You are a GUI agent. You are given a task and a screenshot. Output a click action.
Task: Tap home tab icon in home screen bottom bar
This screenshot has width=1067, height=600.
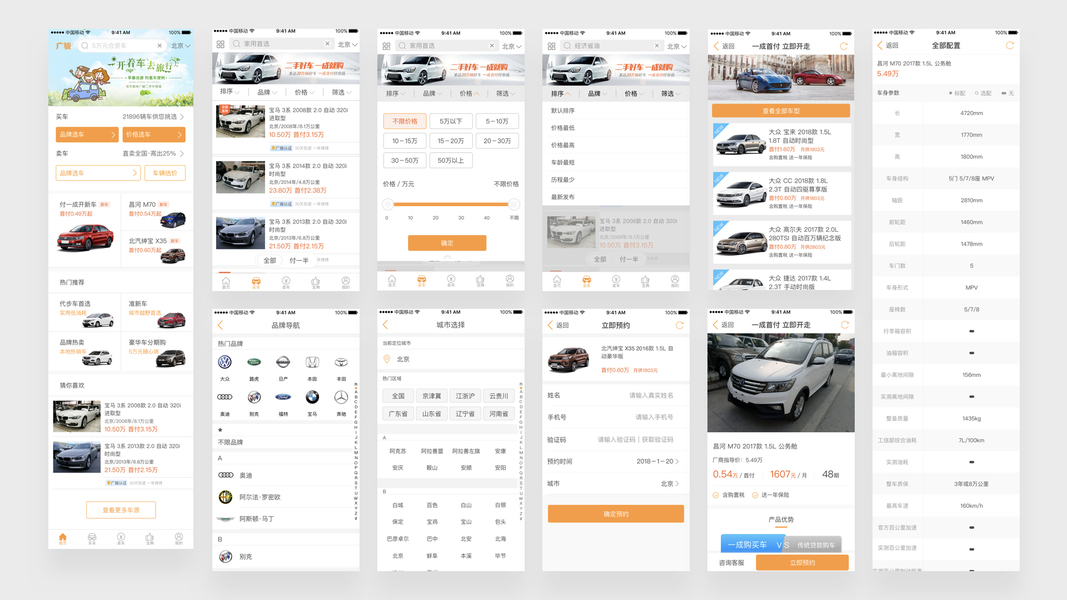63,538
